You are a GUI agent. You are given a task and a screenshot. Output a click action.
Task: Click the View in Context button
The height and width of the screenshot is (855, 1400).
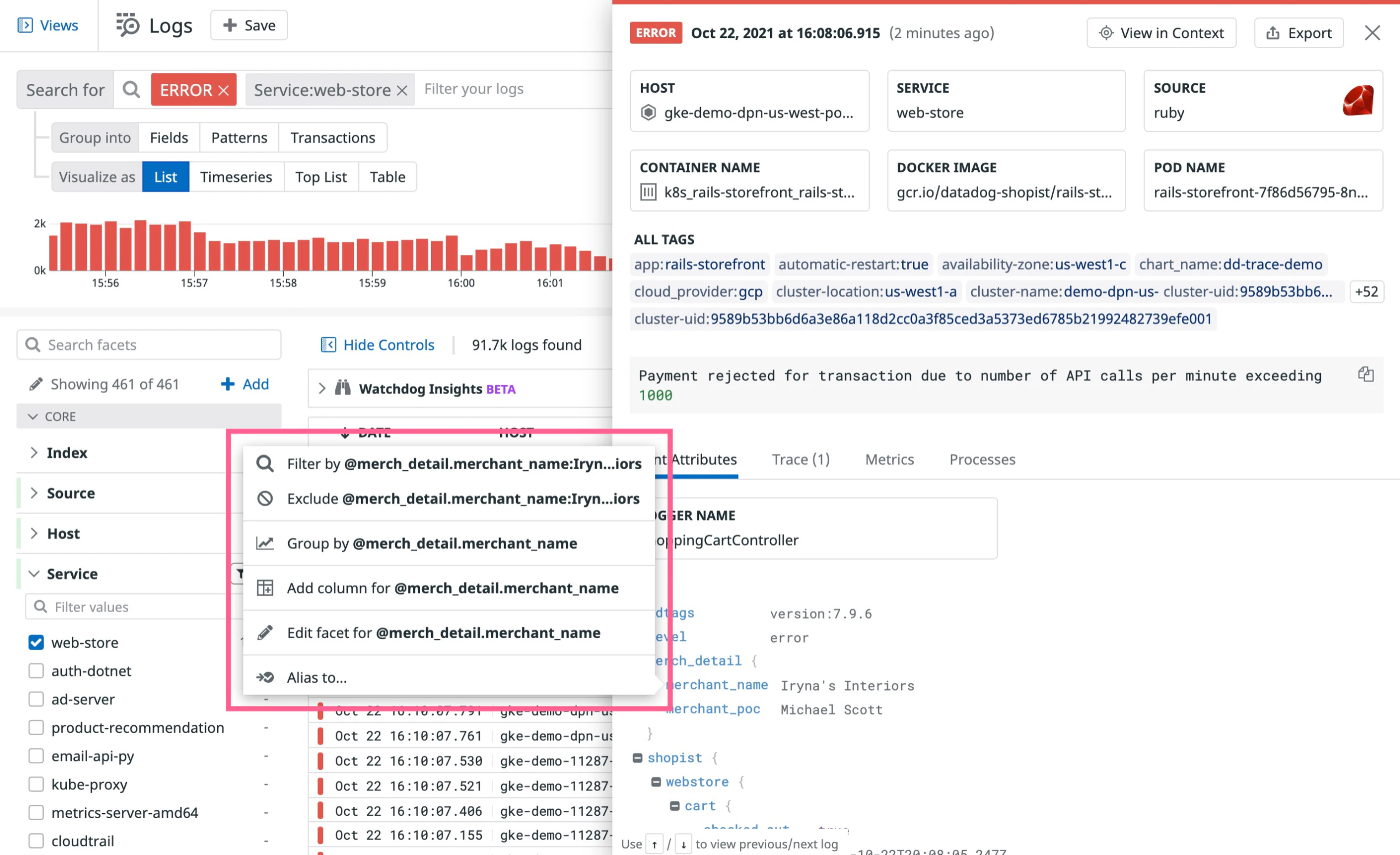pos(1161,33)
